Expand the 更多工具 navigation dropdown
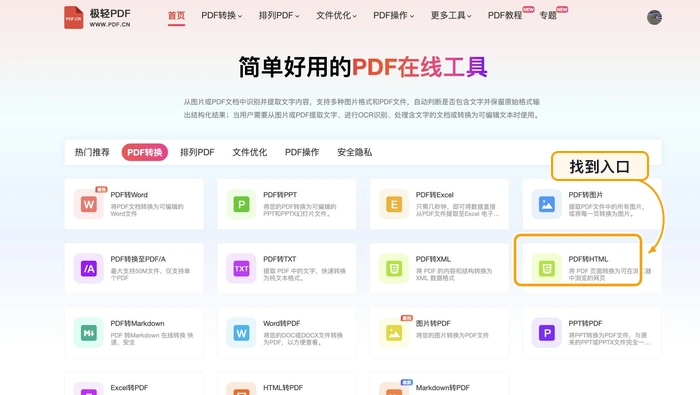This screenshot has width=700, height=395. click(x=451, y=16)
